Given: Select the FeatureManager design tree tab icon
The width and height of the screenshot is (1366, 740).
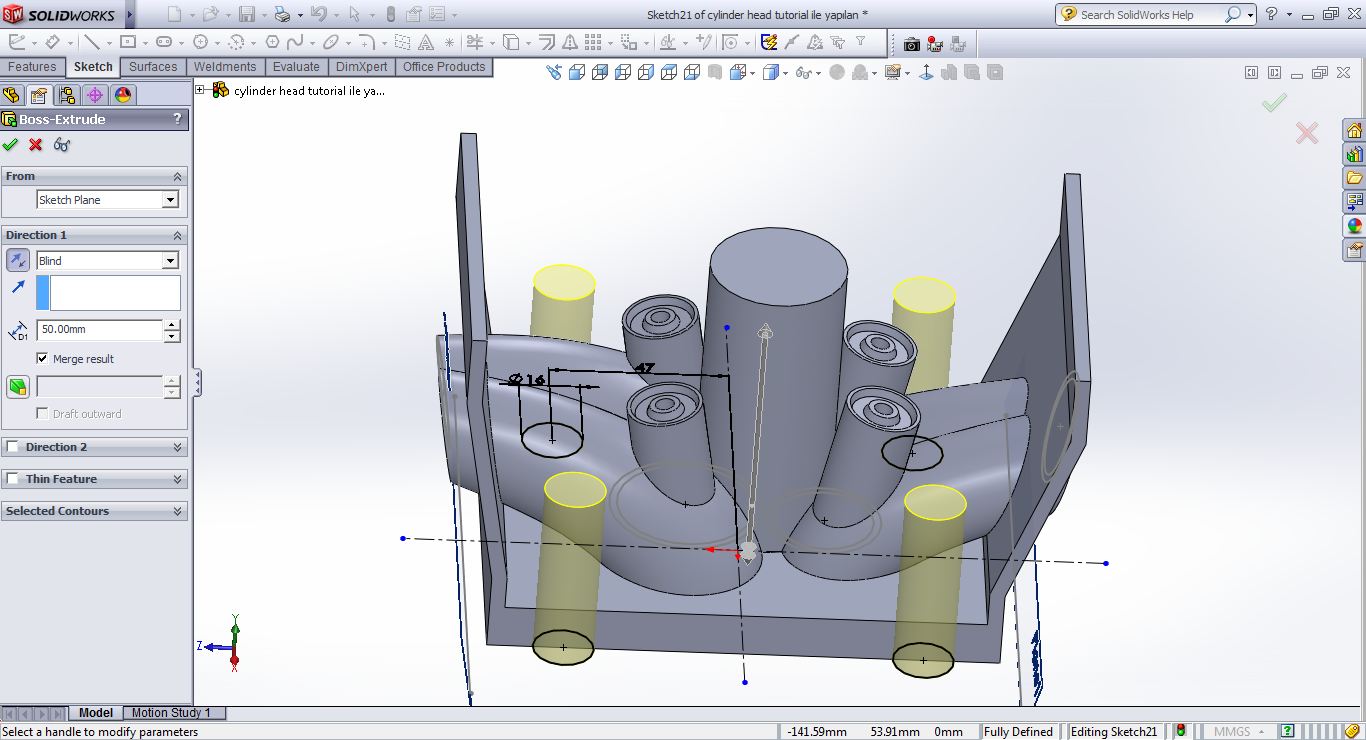Looking at the screenshot, I should 12,93.
